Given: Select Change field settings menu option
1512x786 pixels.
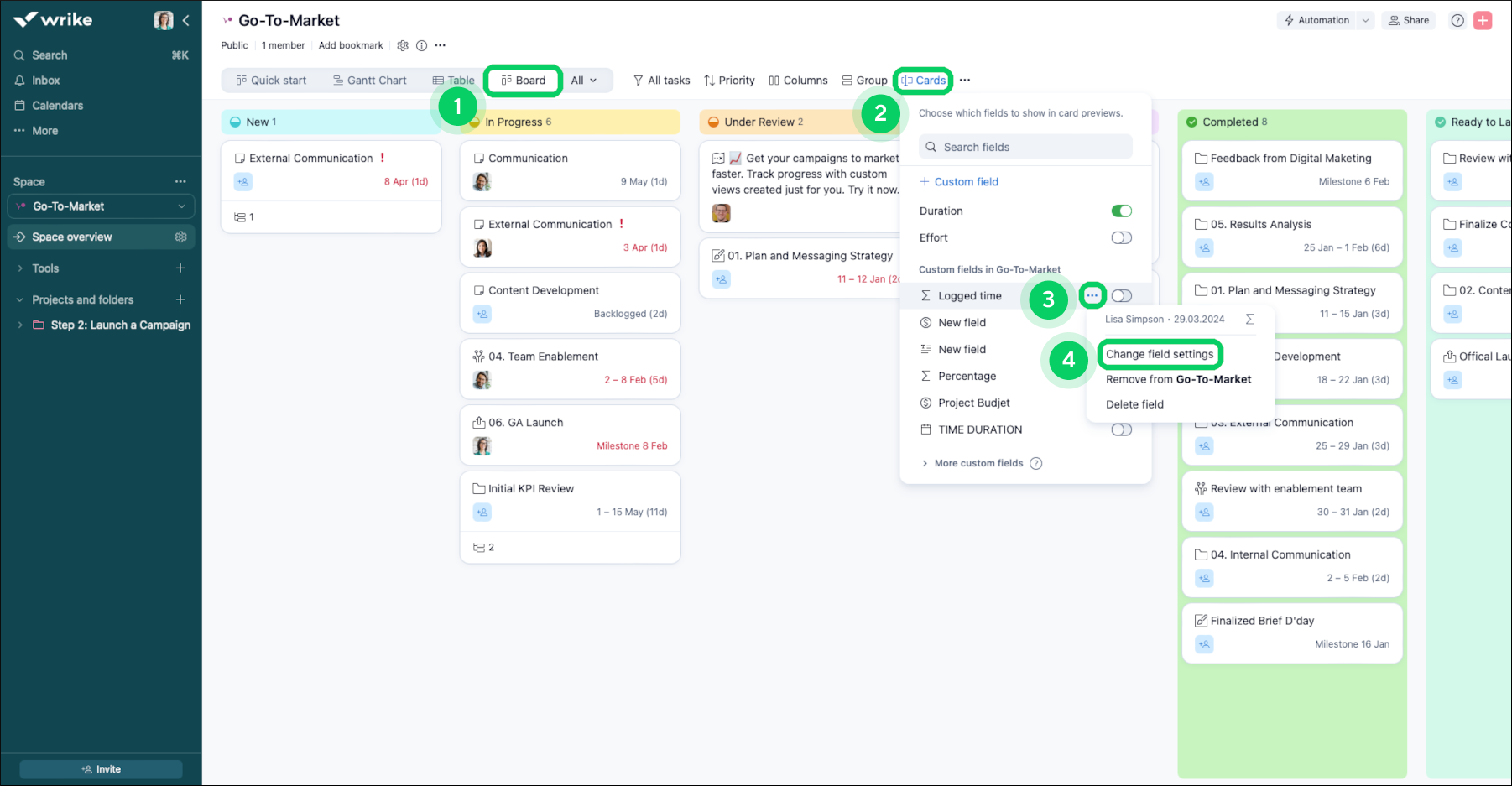Looking at the screenshot, I should tap(1159, 354).
